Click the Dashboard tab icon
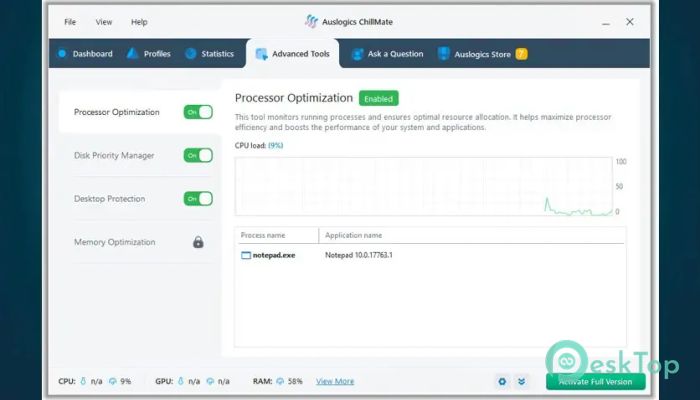This screenshot has height=400, width=700. click(x=62, y=54)
